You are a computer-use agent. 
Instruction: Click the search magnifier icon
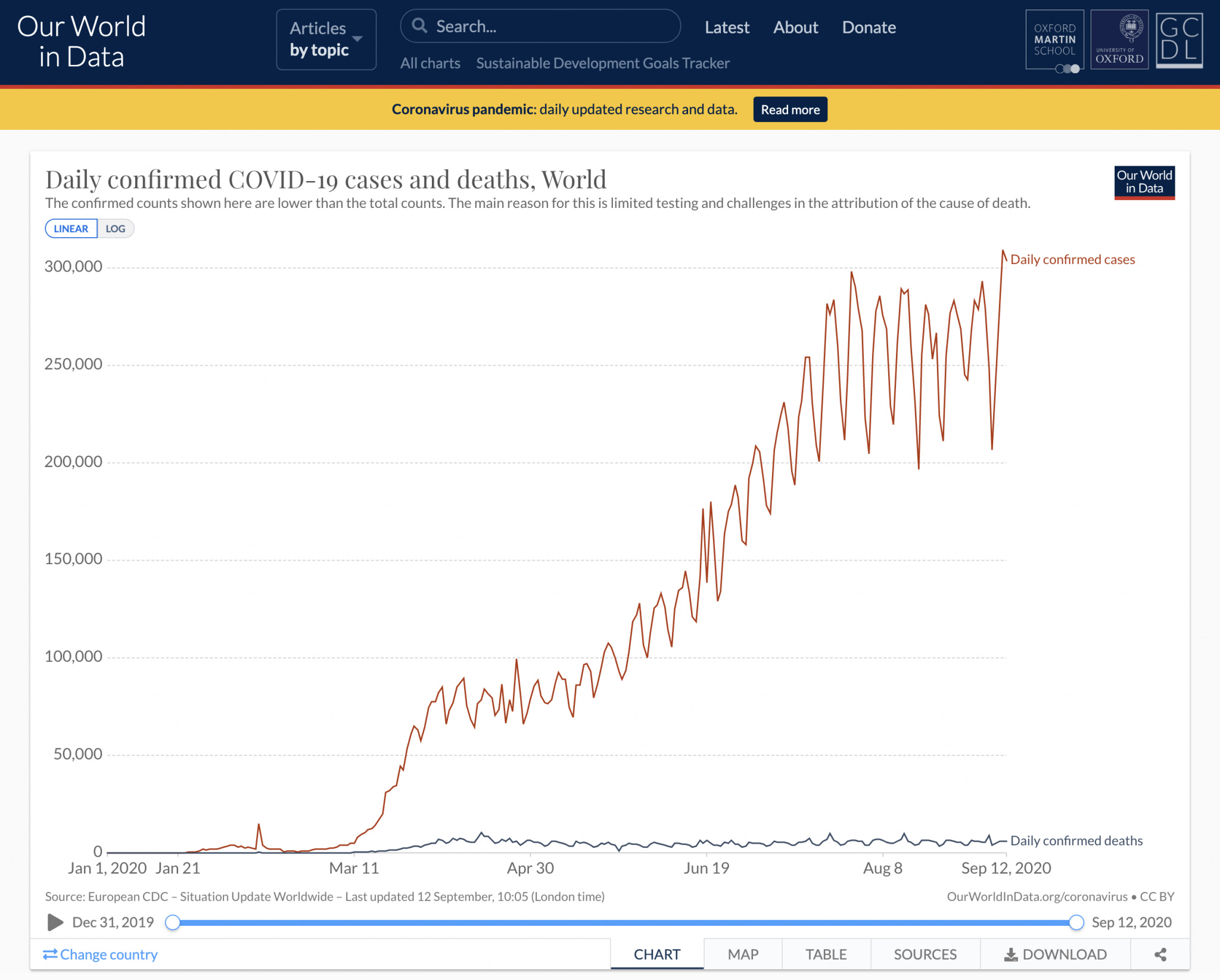420,26
